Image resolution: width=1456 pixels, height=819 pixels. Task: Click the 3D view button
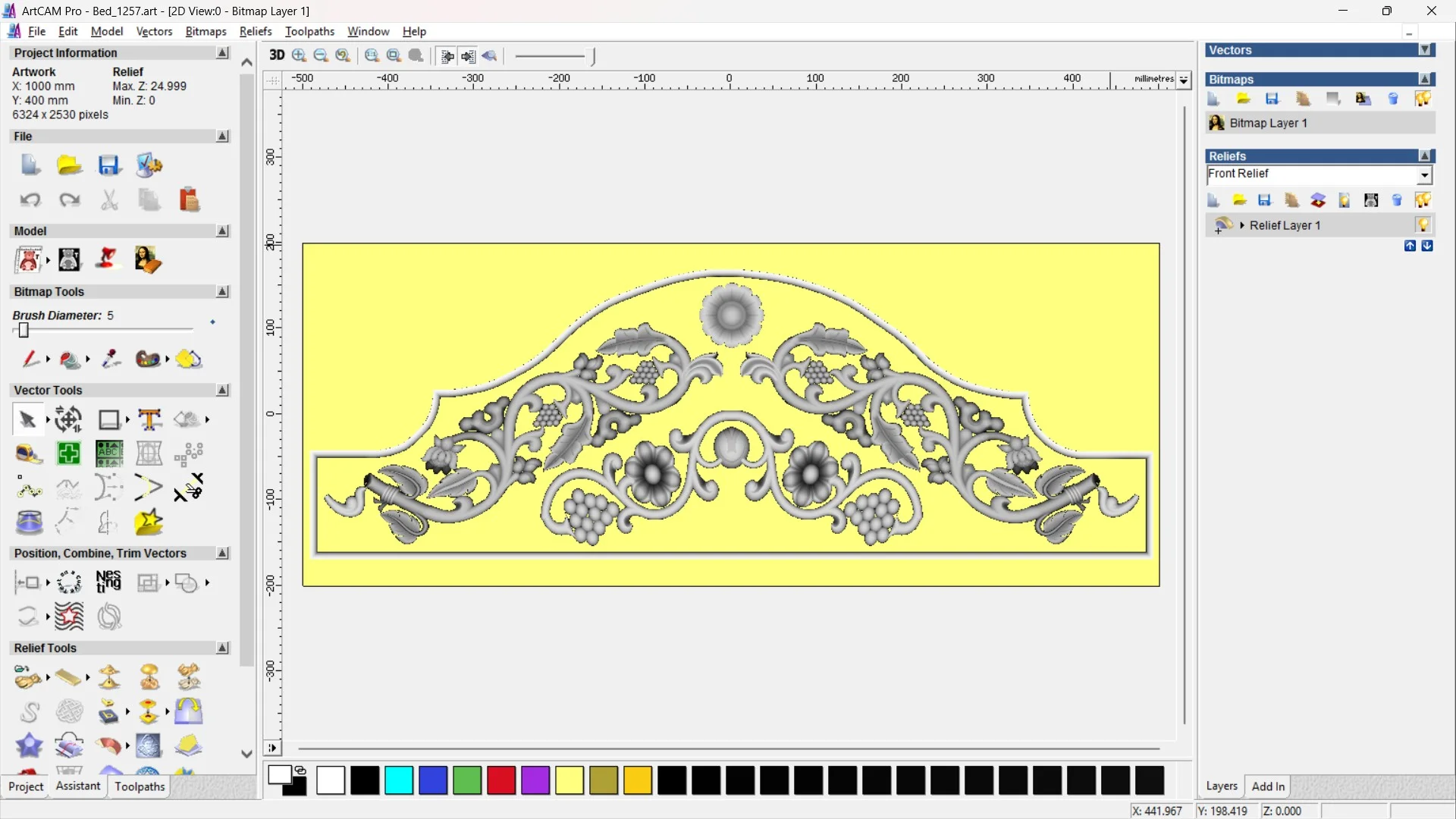coord(276,55)
